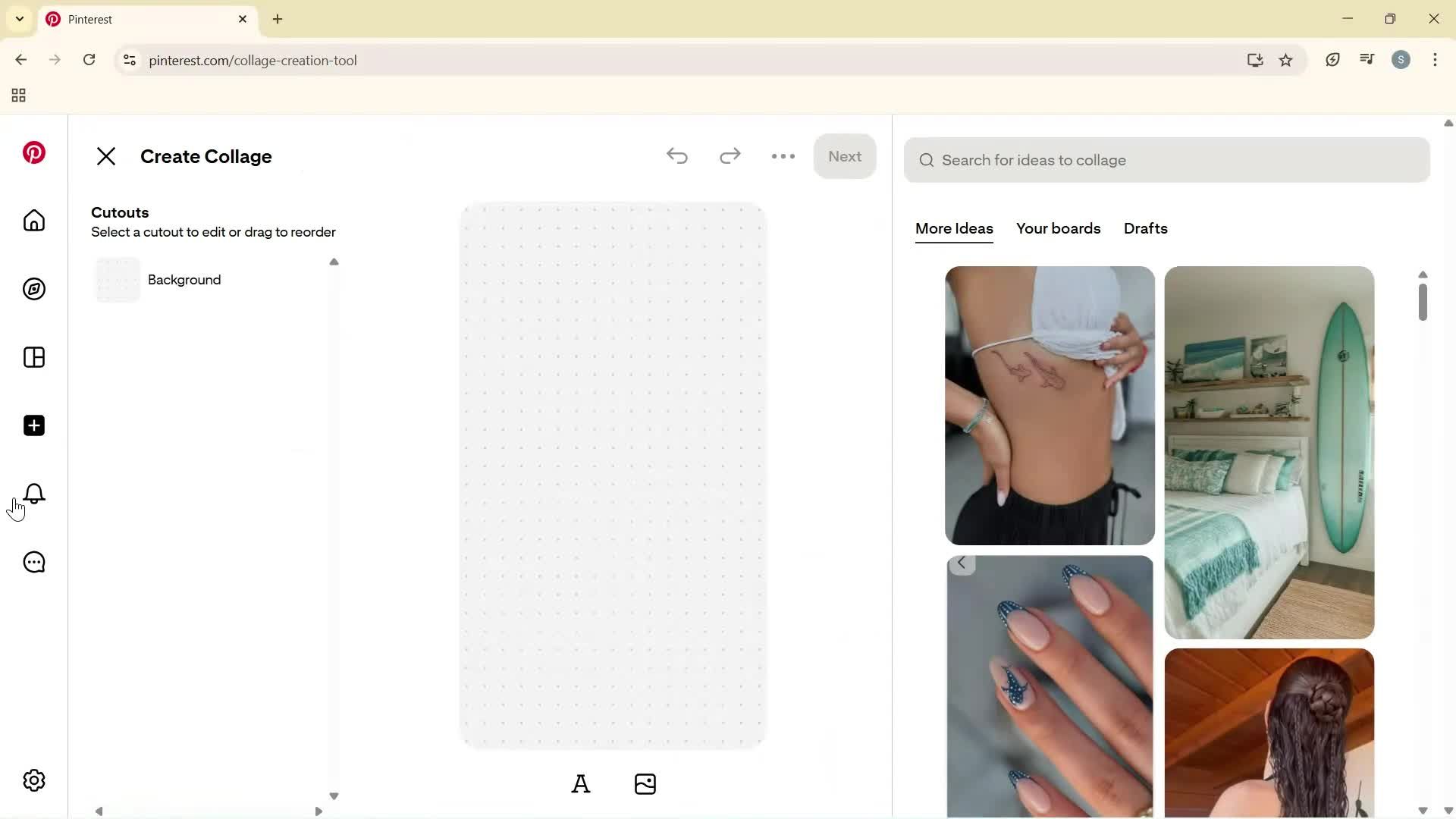
Task: Open the browser tab list dropdown
Action: click(x=19, y=19)
